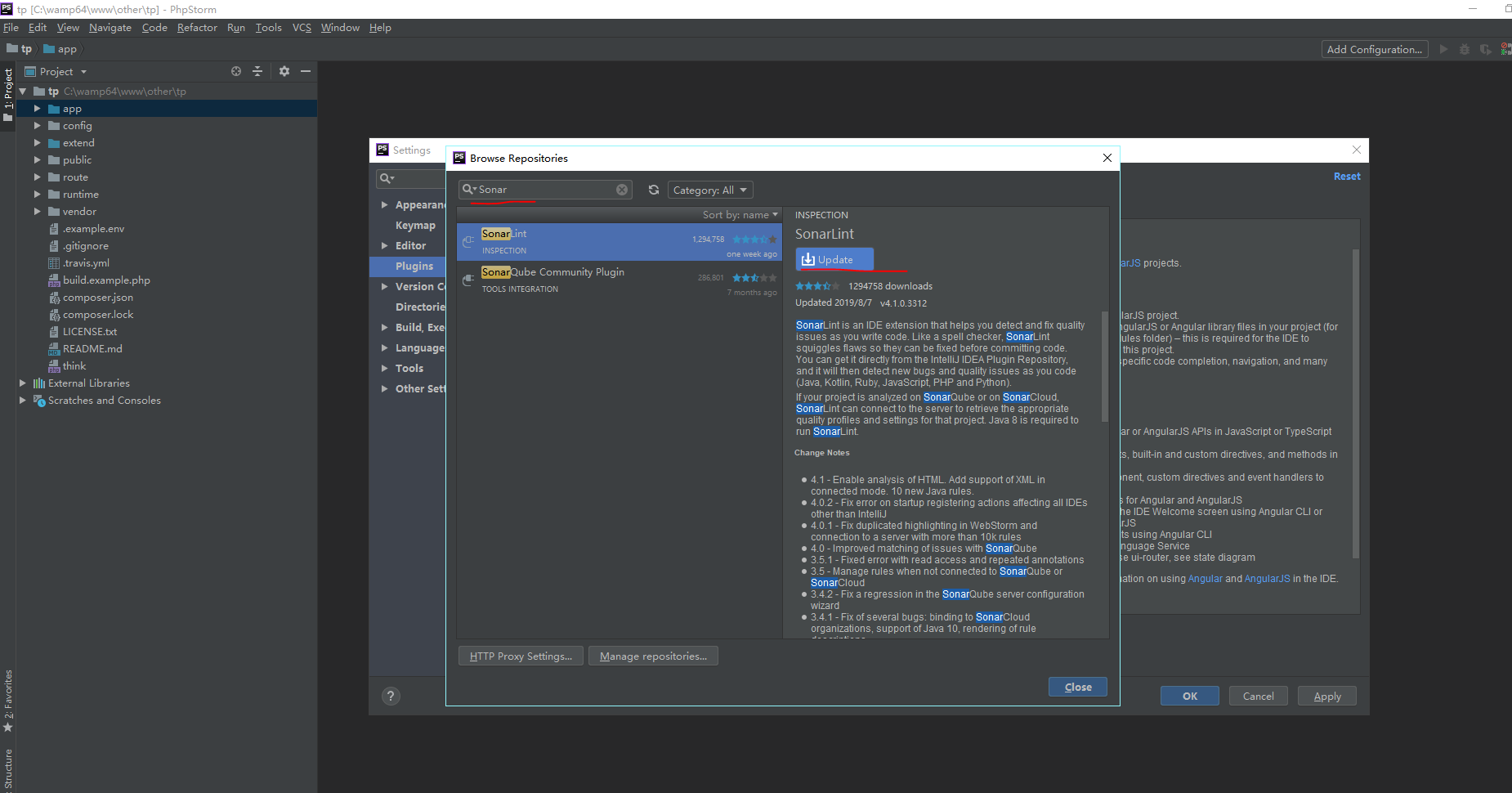This screenshot has height=793, width=1512.
Task: Select SonarQube Community Plugin row
Action: 620,280
